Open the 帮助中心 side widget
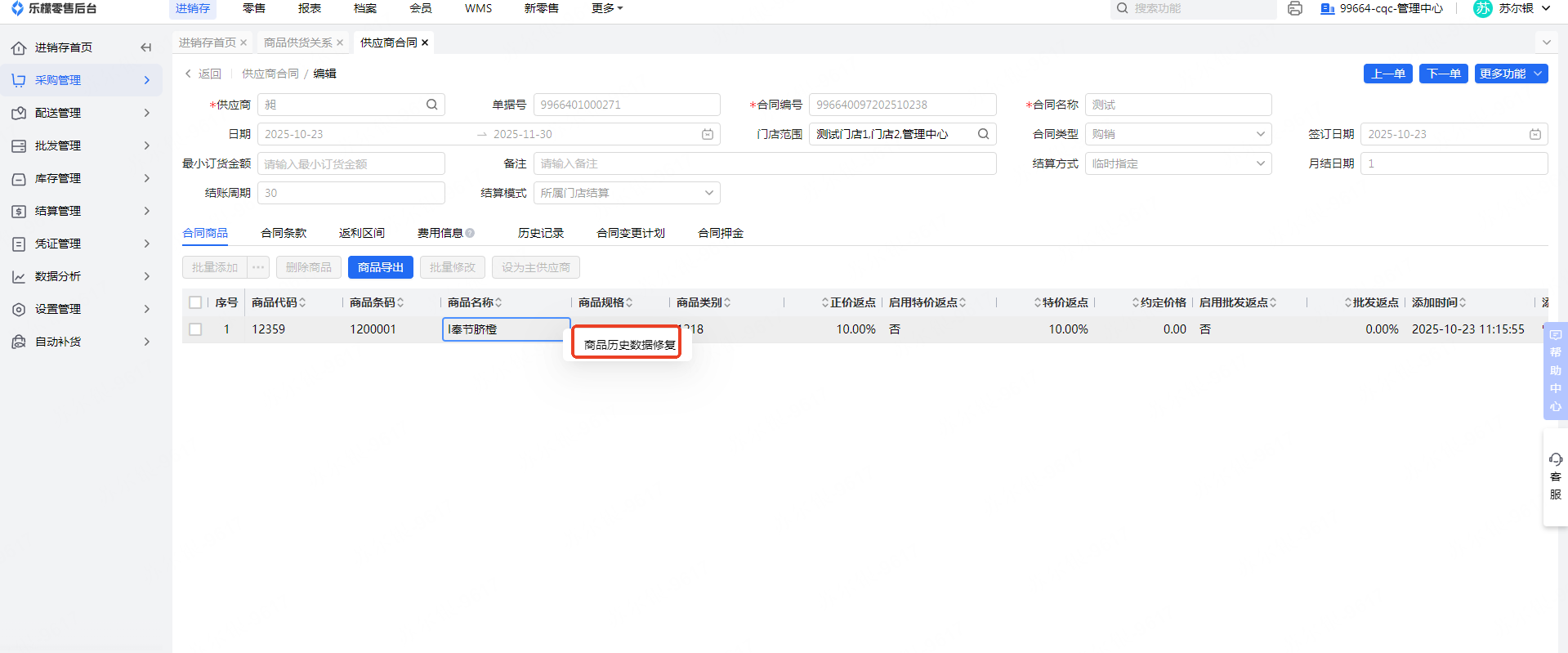1568x653 pixels. (1556, 371)
